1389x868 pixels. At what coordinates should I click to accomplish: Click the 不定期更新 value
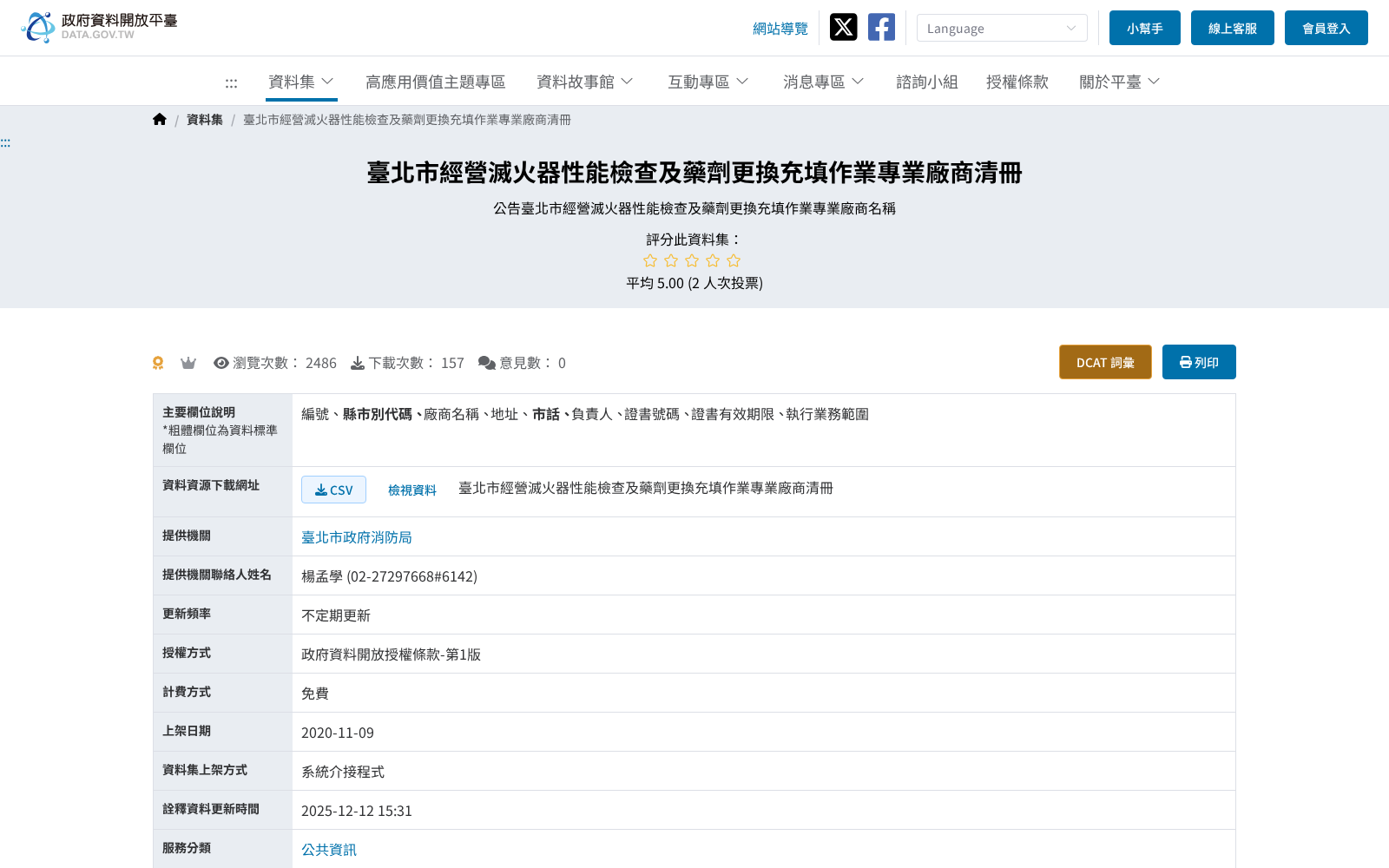click(x=336, y=615)
